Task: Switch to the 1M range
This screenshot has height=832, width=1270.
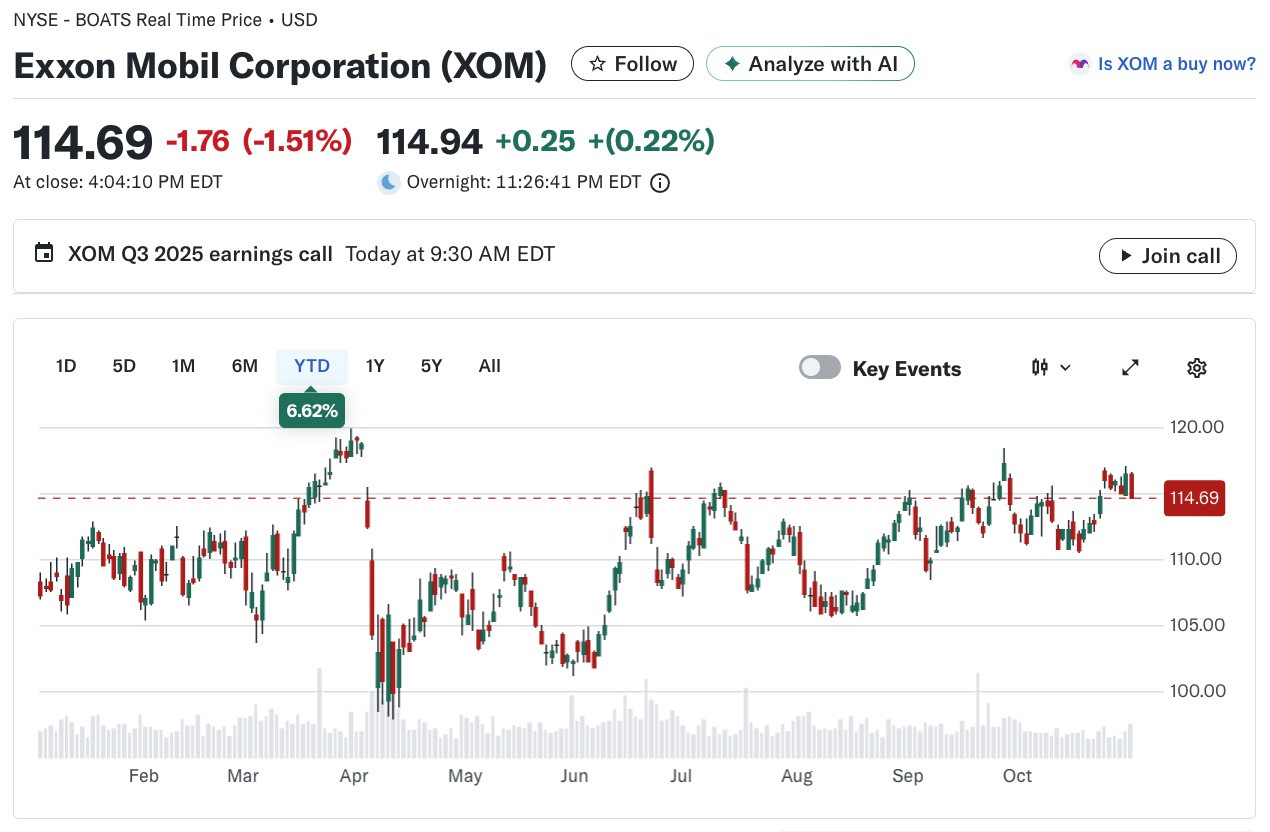Action: click(x=183, y=366)
